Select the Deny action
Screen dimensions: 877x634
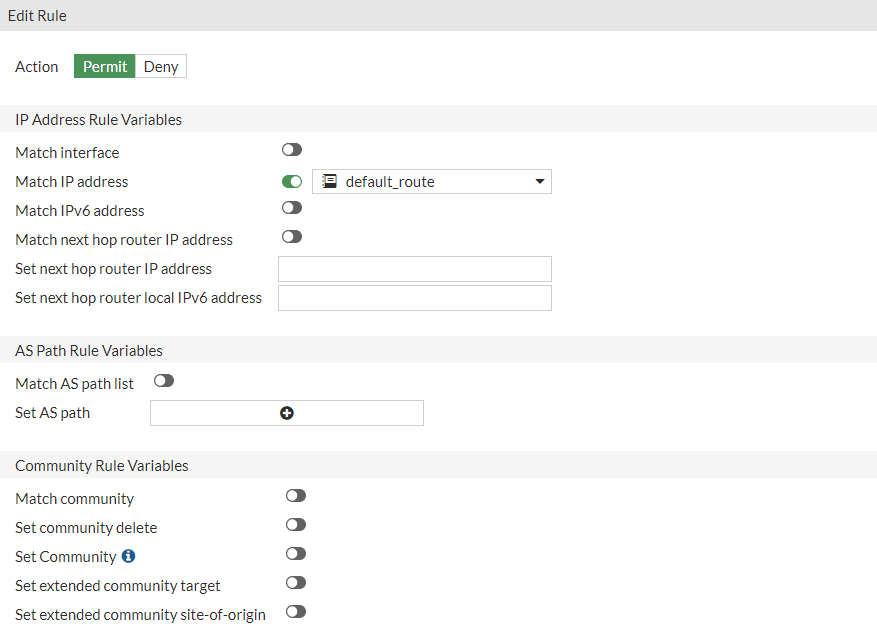point(161,67)
